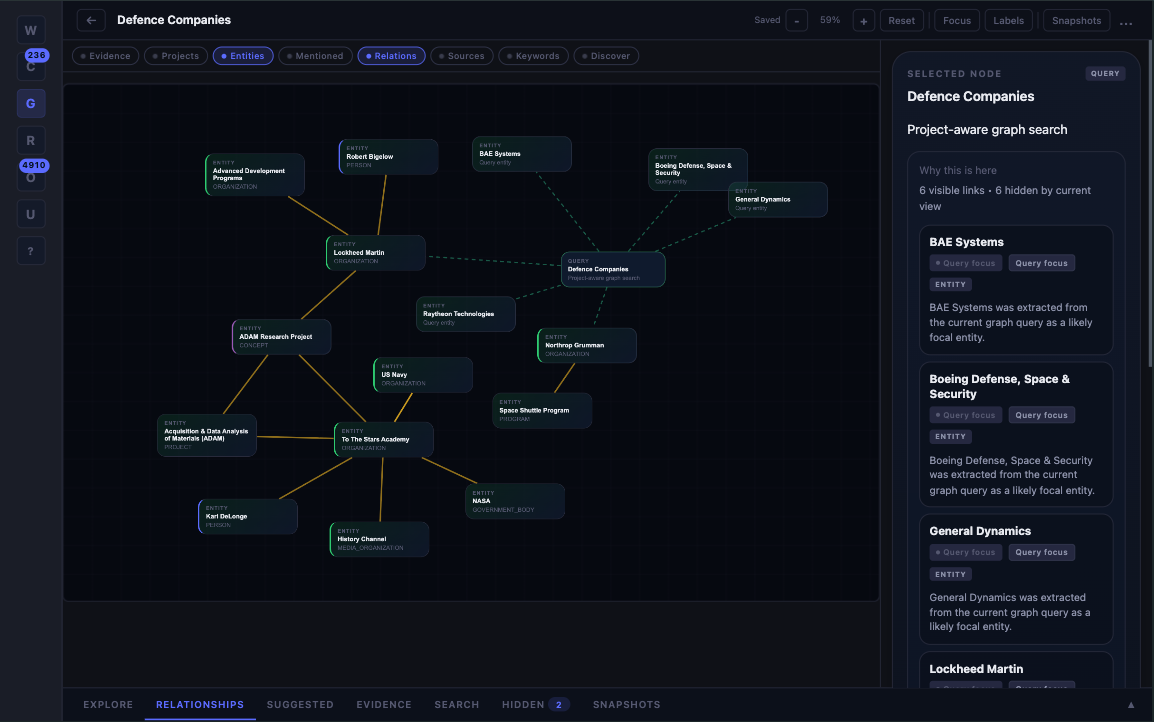Open the W sidebar section
The image size is (1154, 722).
tap(30, 30)
